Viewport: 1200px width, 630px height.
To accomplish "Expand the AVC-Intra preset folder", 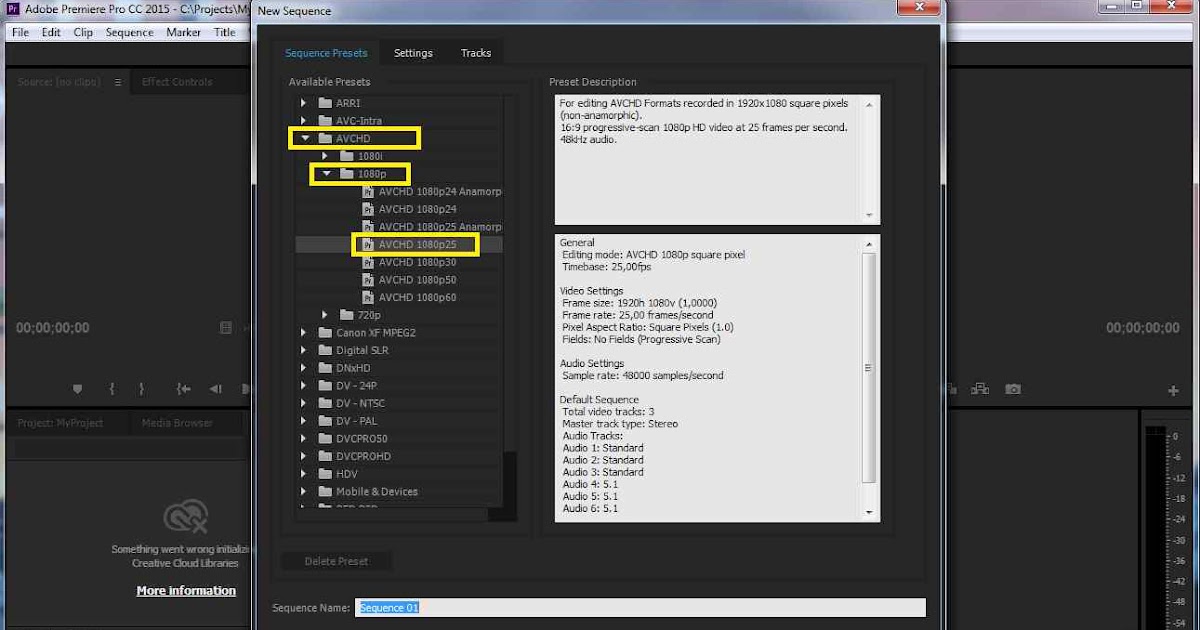I will 304,121.
